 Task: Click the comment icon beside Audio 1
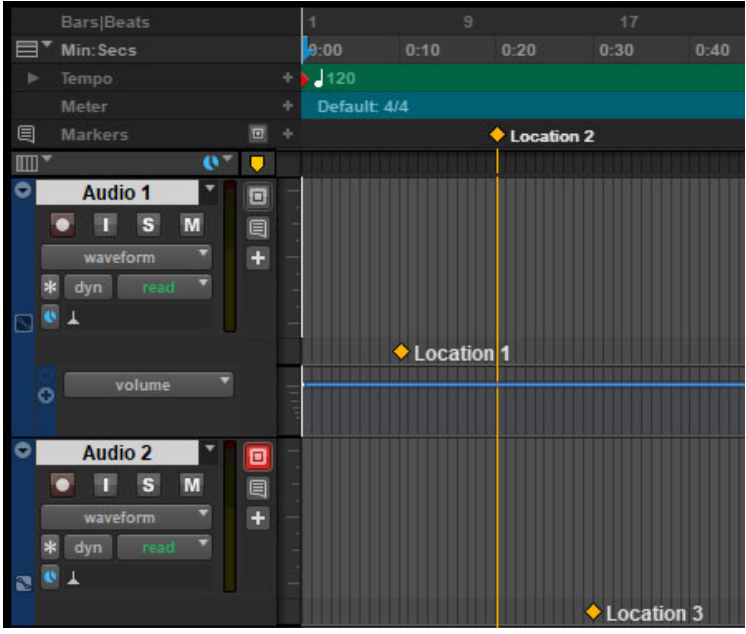coord(257,228)
